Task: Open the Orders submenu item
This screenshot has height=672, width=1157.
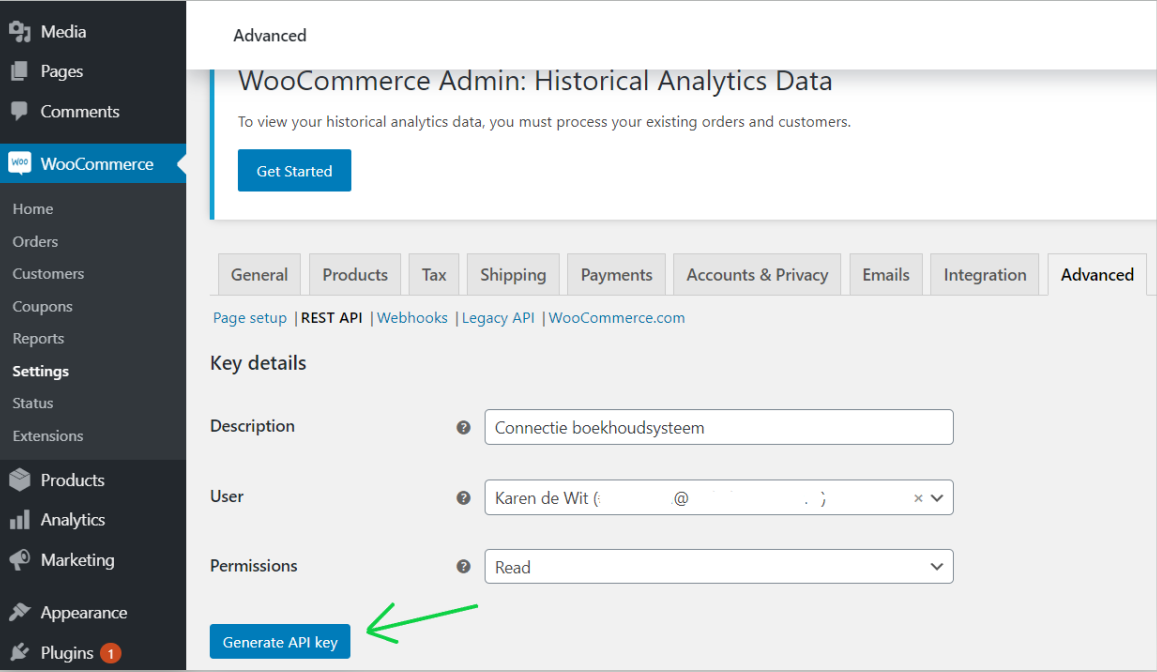Action: point(35,241)
